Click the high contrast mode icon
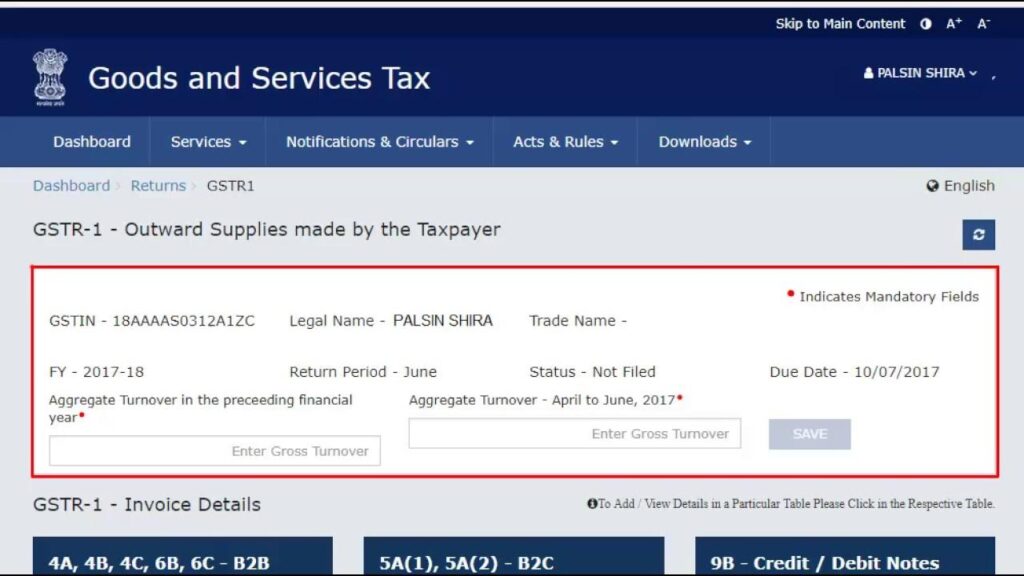Image resolution: width=1024 pixels, height=576 pixels. [925, 23]
